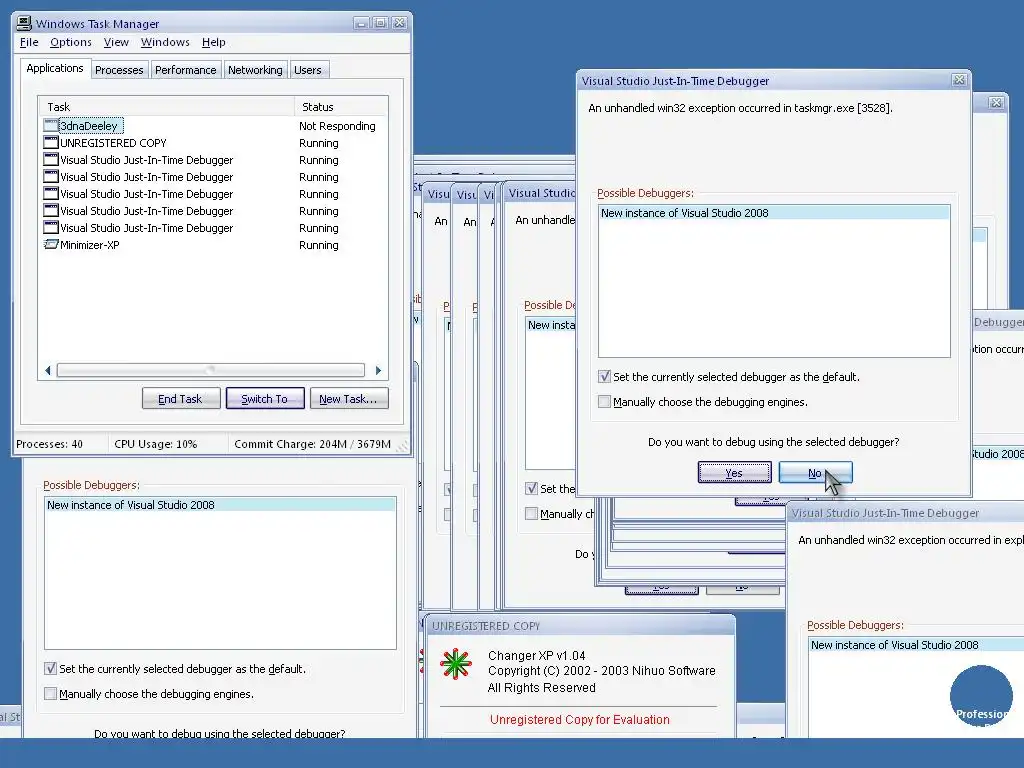Sort by the Status column header
Screen dimensions: 1024x768
pos(342,106)
